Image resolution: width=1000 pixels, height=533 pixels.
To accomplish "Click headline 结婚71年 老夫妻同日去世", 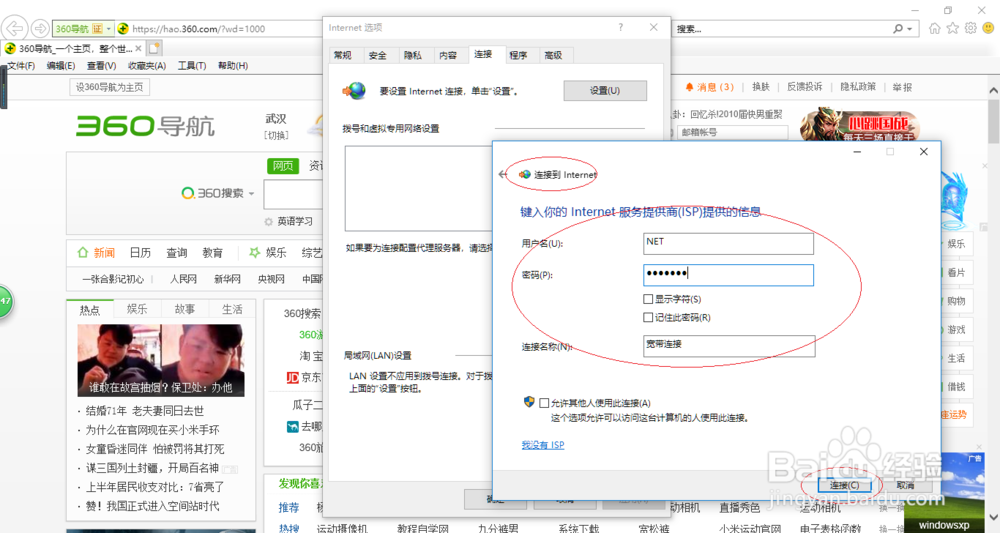I will pos(145,411).
